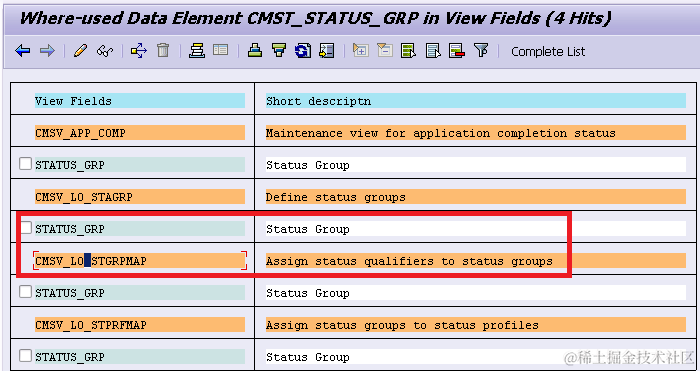
Task: Delete using the trash can icon
Action: [163, 51]
